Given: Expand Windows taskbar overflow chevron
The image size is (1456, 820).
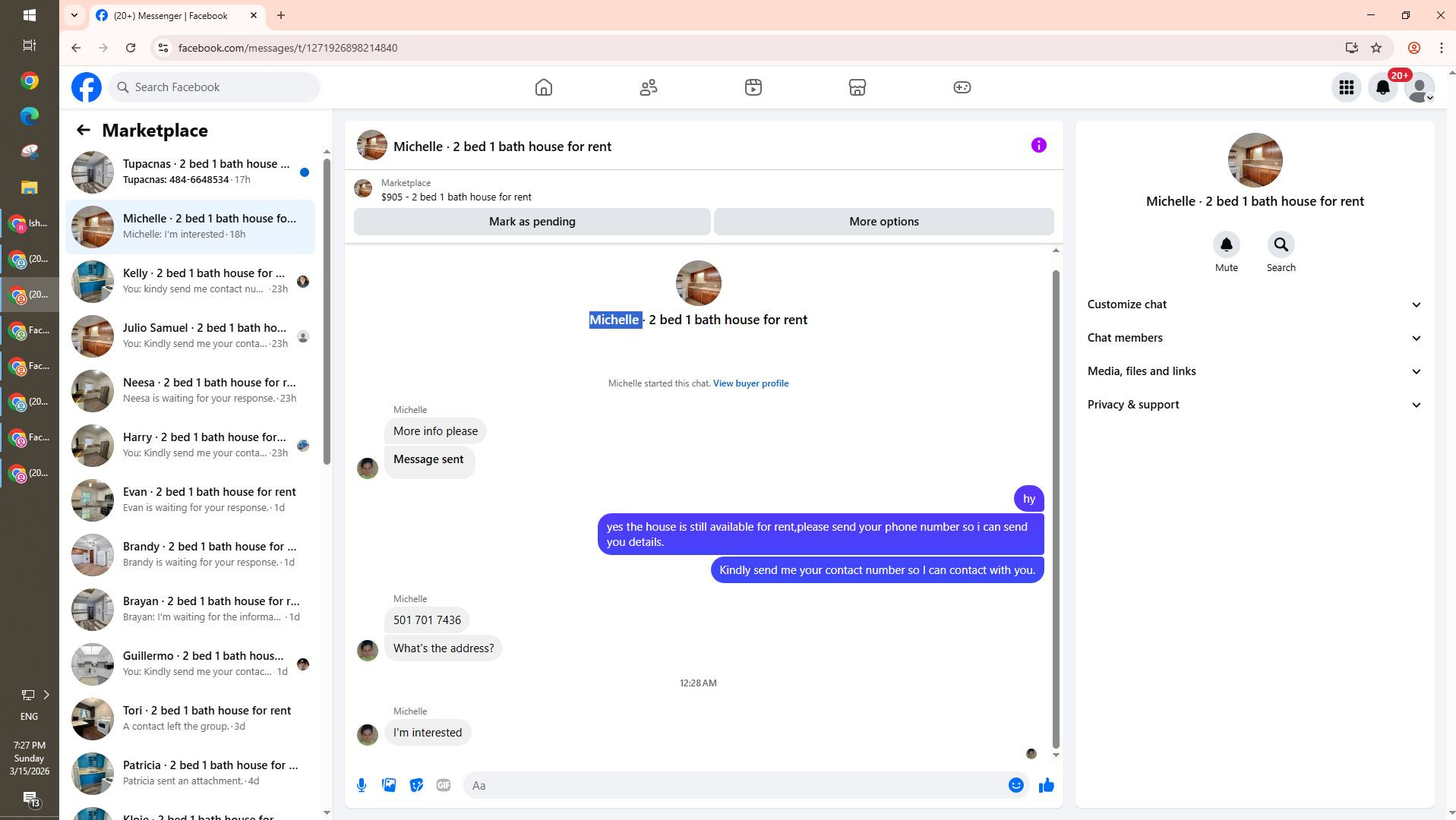Looking at the screenshot, I should [46, 695].
